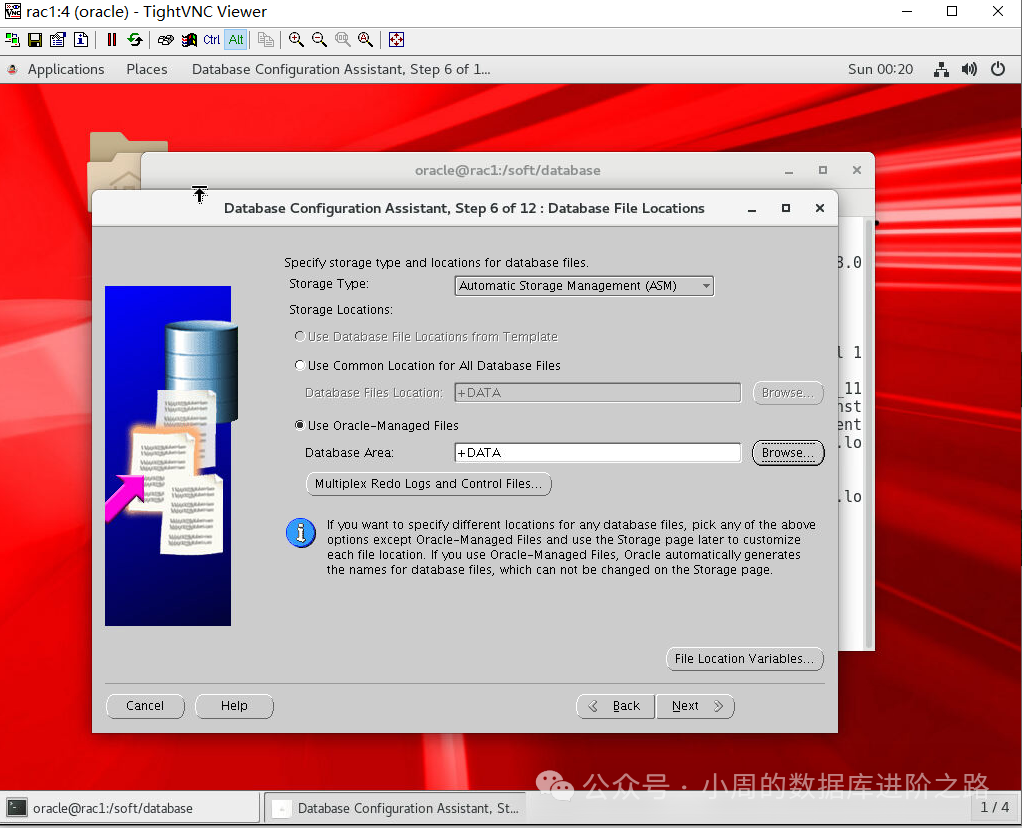Image resolution: width=1022 pixels, height=828 pixels.
Task: Minimize the oracle@rac1 terminal window
Action: (x=789, y=171)
